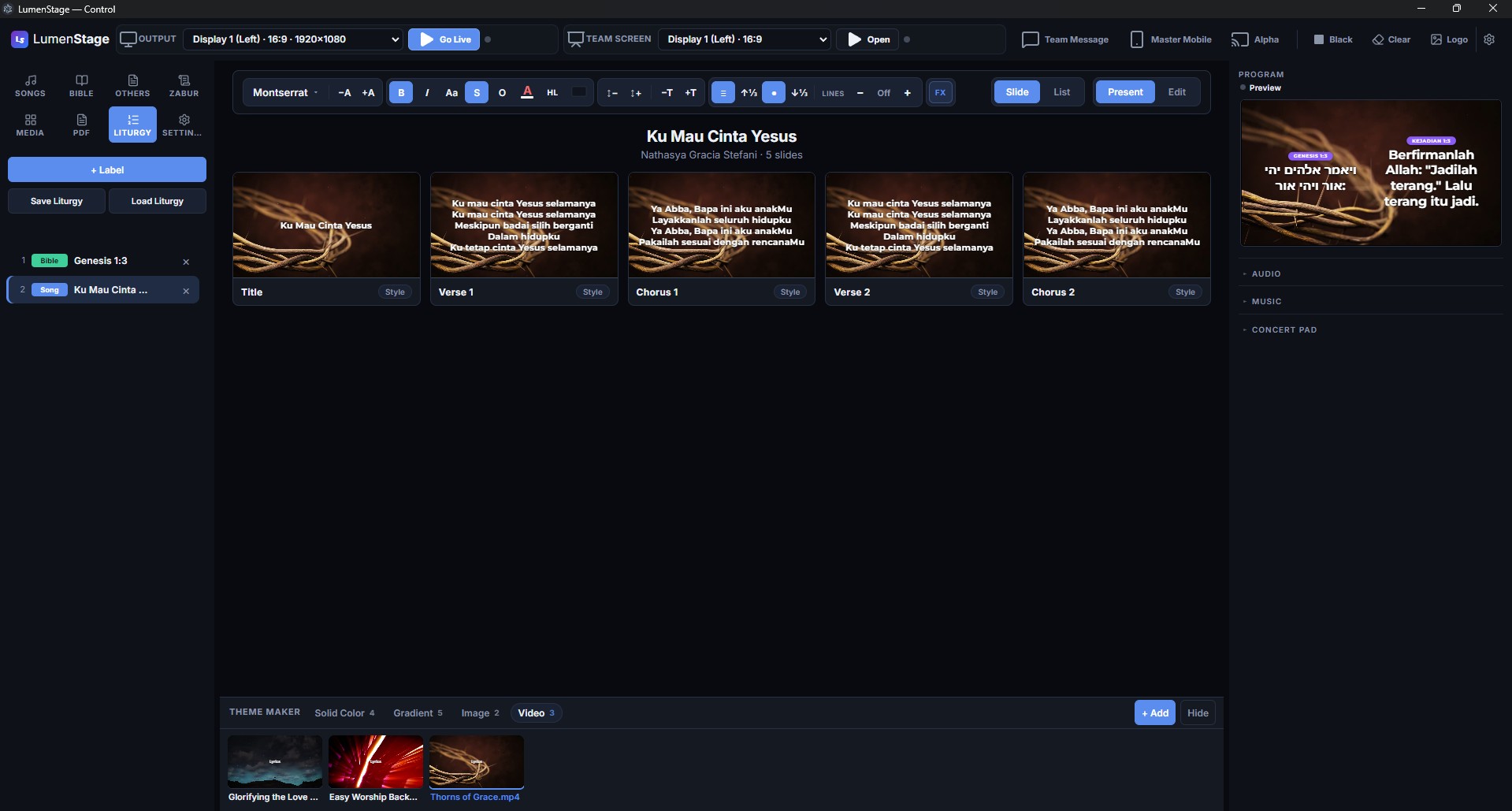This screenshot has height=811, width=1512.
Task: Move text to lower third
Action: [x=799, y=92]
